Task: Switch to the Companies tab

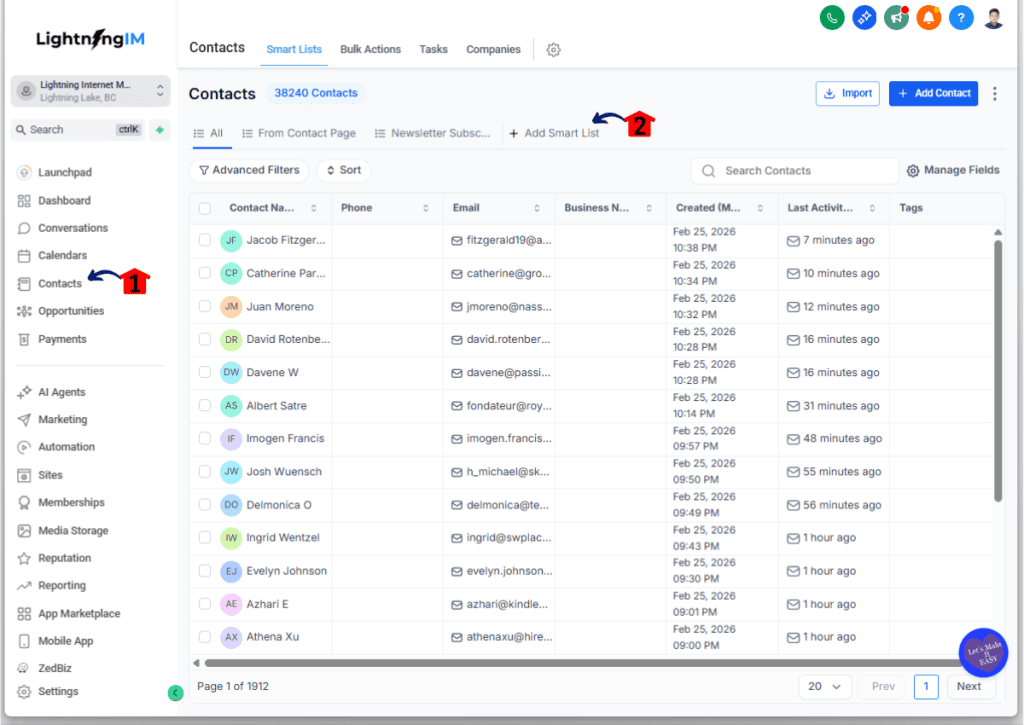Action: point(493,48)
